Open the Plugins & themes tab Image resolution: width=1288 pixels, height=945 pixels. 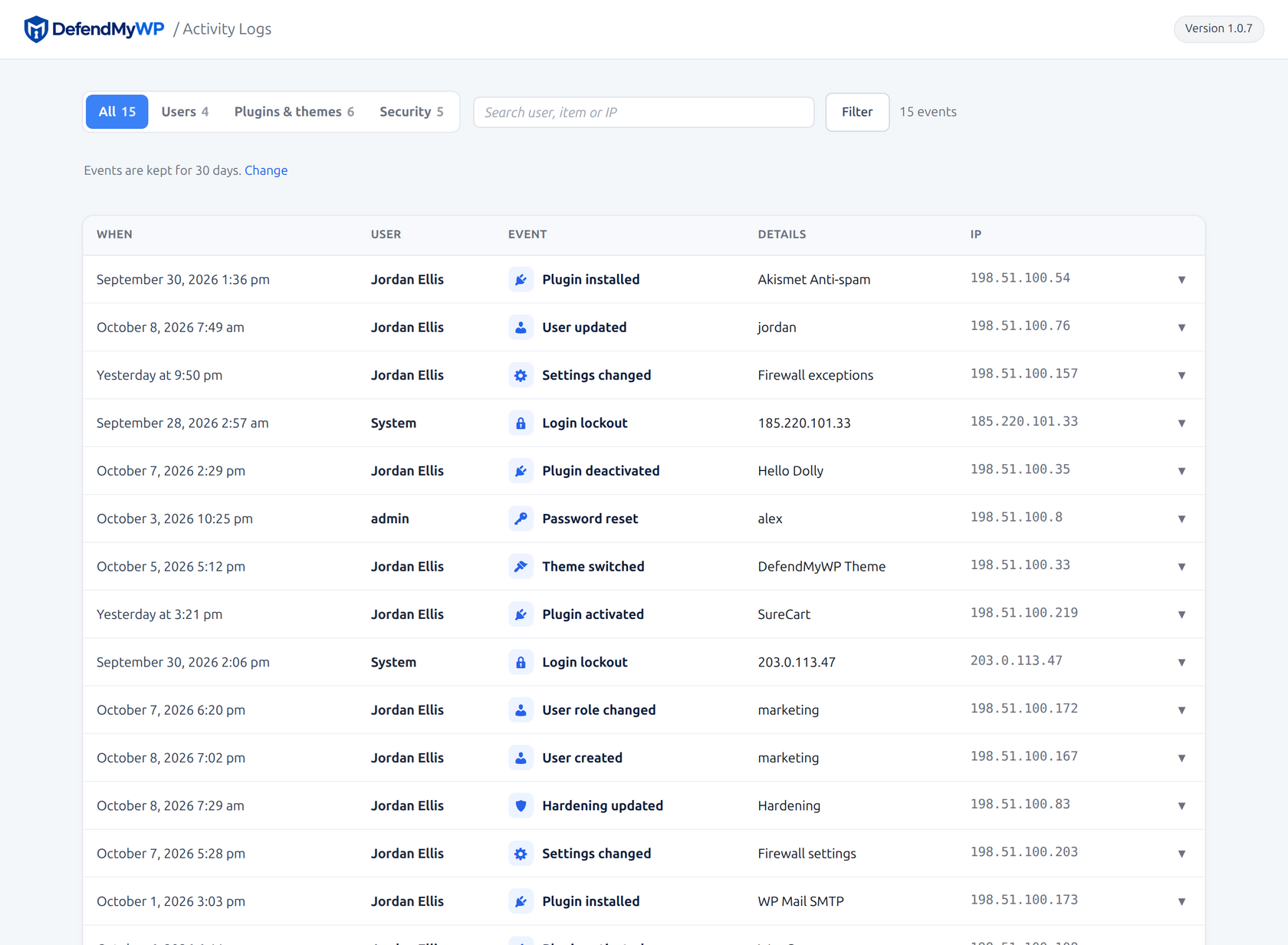click(294, 112)
